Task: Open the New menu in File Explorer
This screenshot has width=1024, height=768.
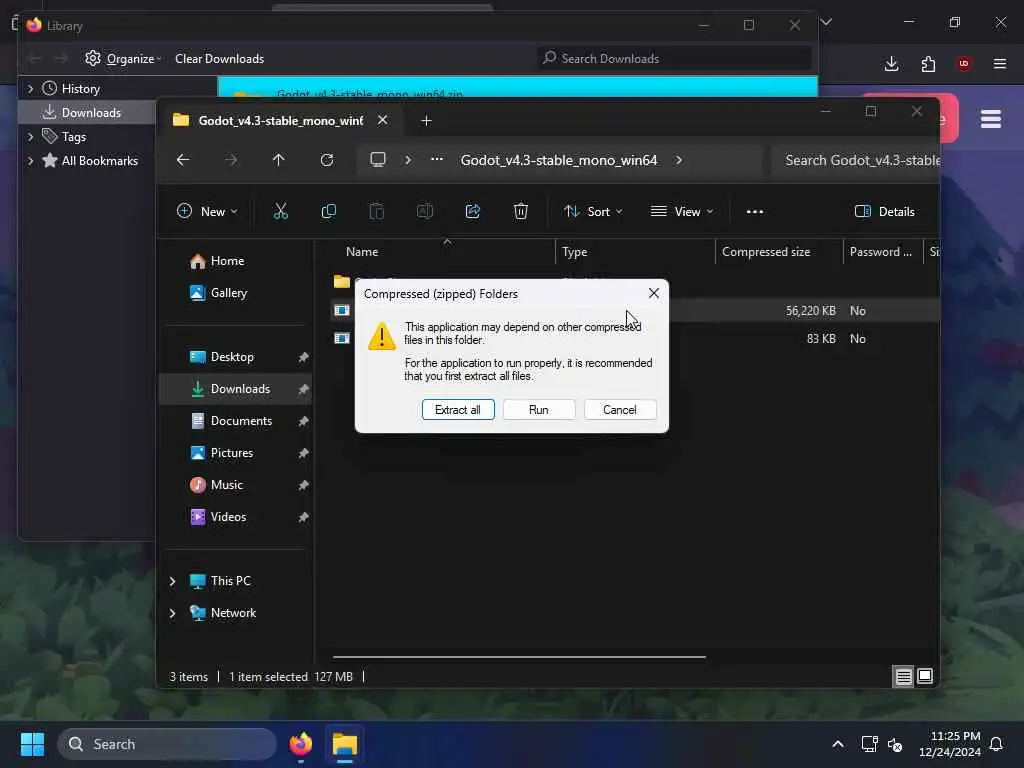Action: pos(207,212)
